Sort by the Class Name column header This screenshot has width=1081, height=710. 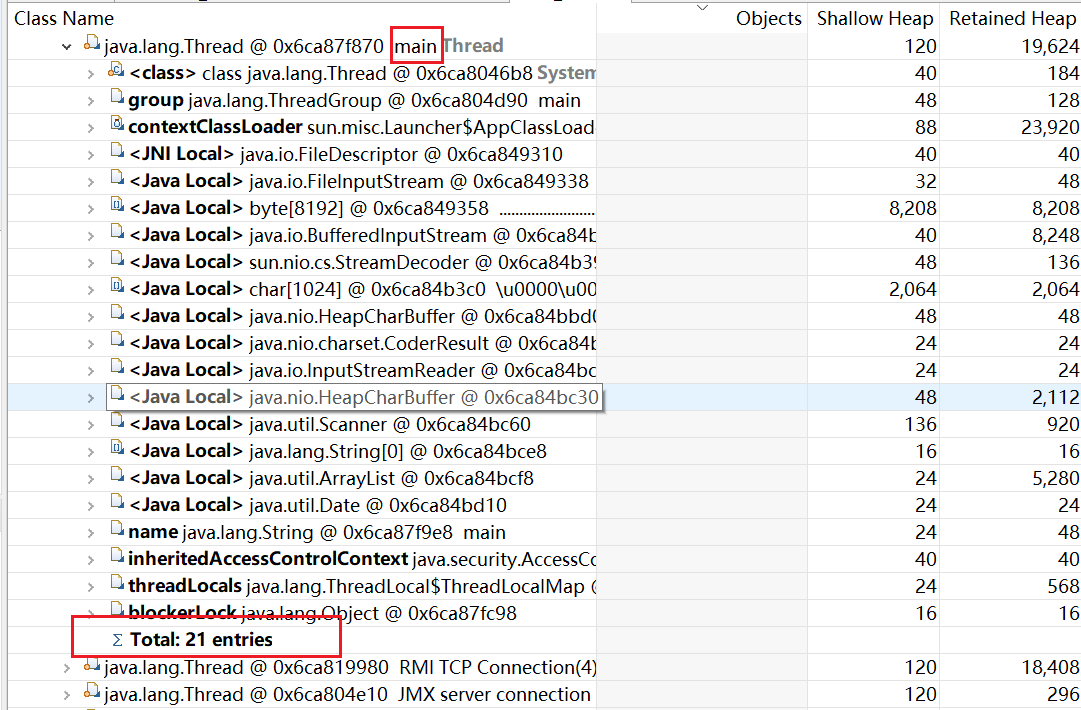pyautogui.click(x=64, y=18)
